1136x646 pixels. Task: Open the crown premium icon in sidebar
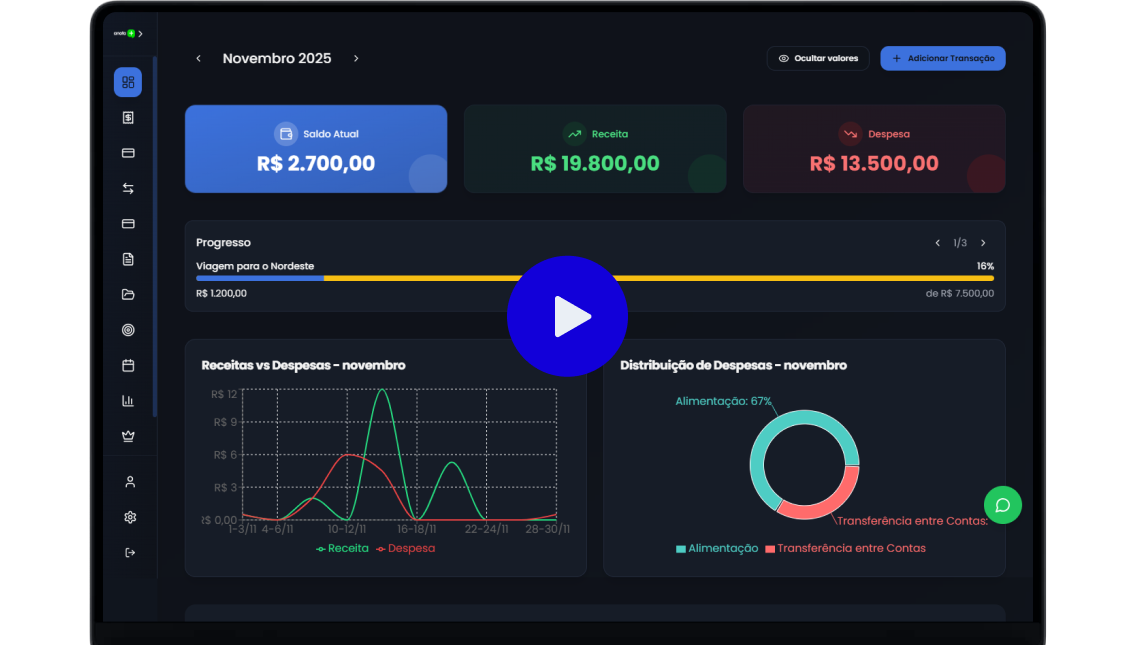pyautogui.click(x=128, y=436)
